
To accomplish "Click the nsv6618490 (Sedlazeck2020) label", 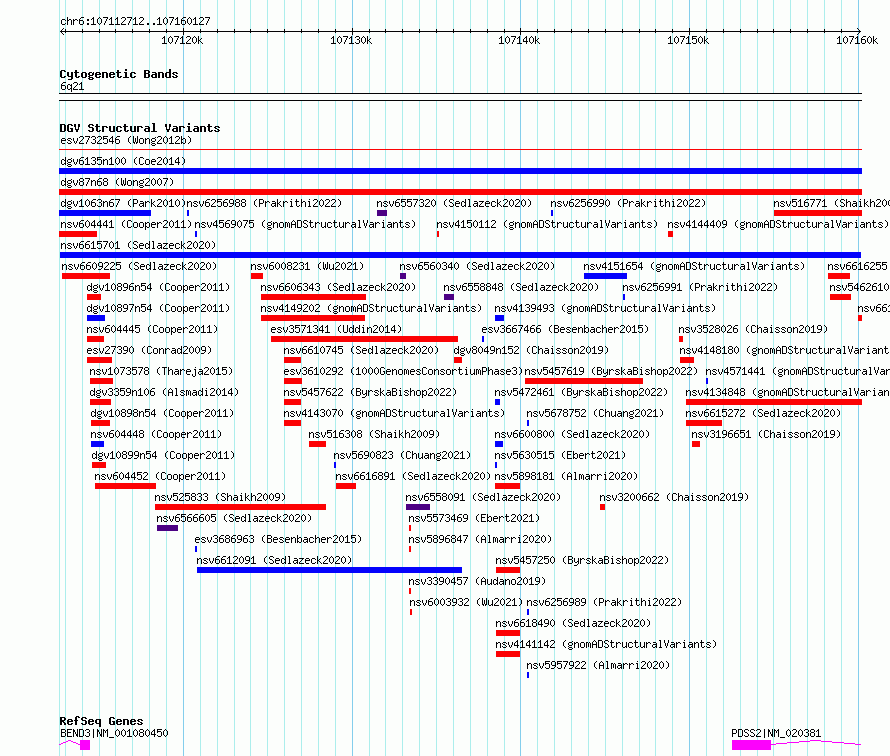I will (x=573, y=623).
